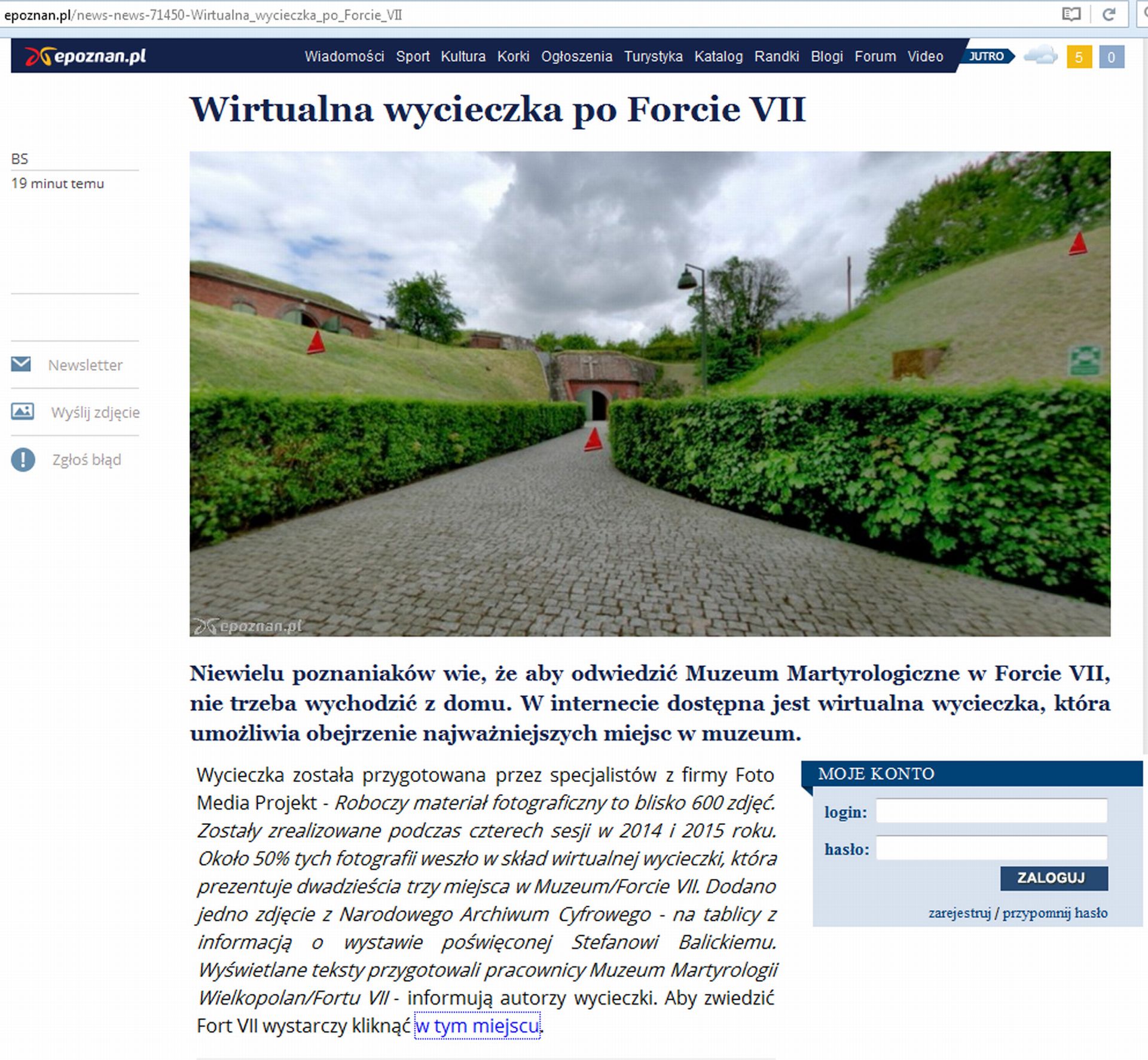This screenshot has width=1148, height=1060.
Task: Click the MOJE KONTO panel header
Action: 972,773
